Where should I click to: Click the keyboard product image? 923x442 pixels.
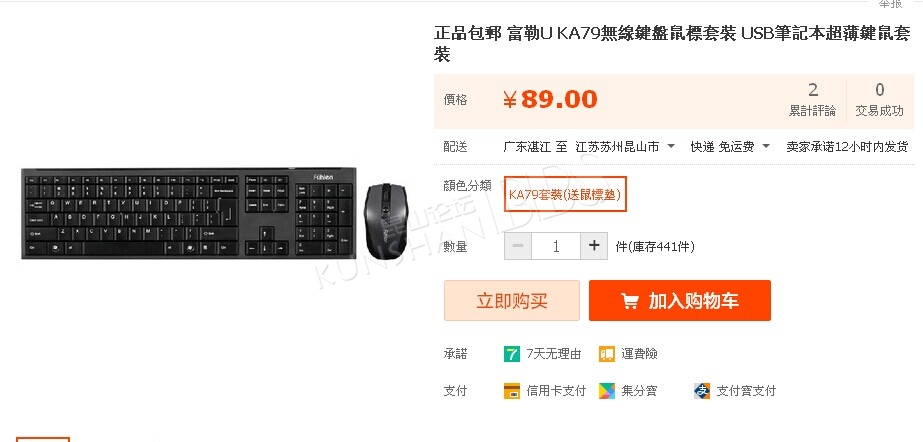click(188, 213)
